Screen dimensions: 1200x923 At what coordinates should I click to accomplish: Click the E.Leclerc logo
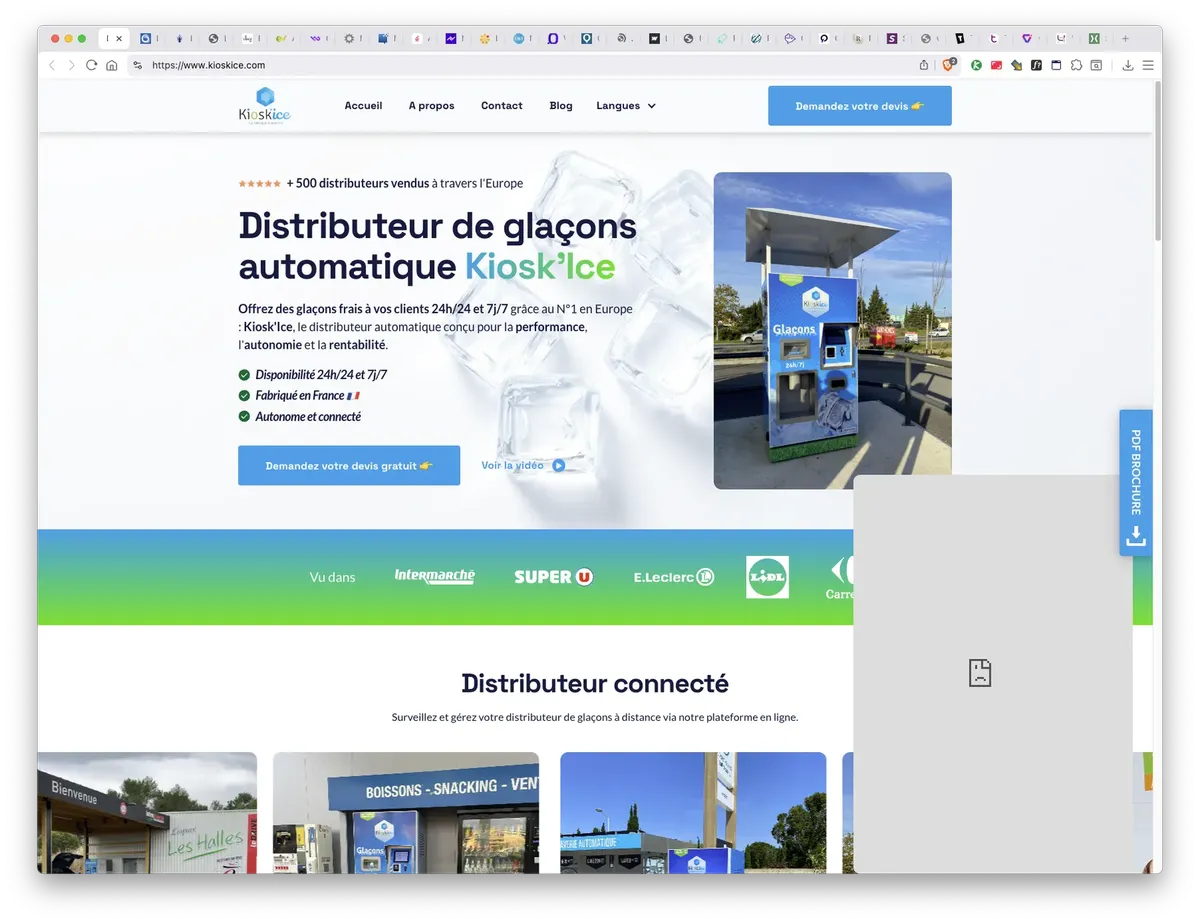coord(674,577)
